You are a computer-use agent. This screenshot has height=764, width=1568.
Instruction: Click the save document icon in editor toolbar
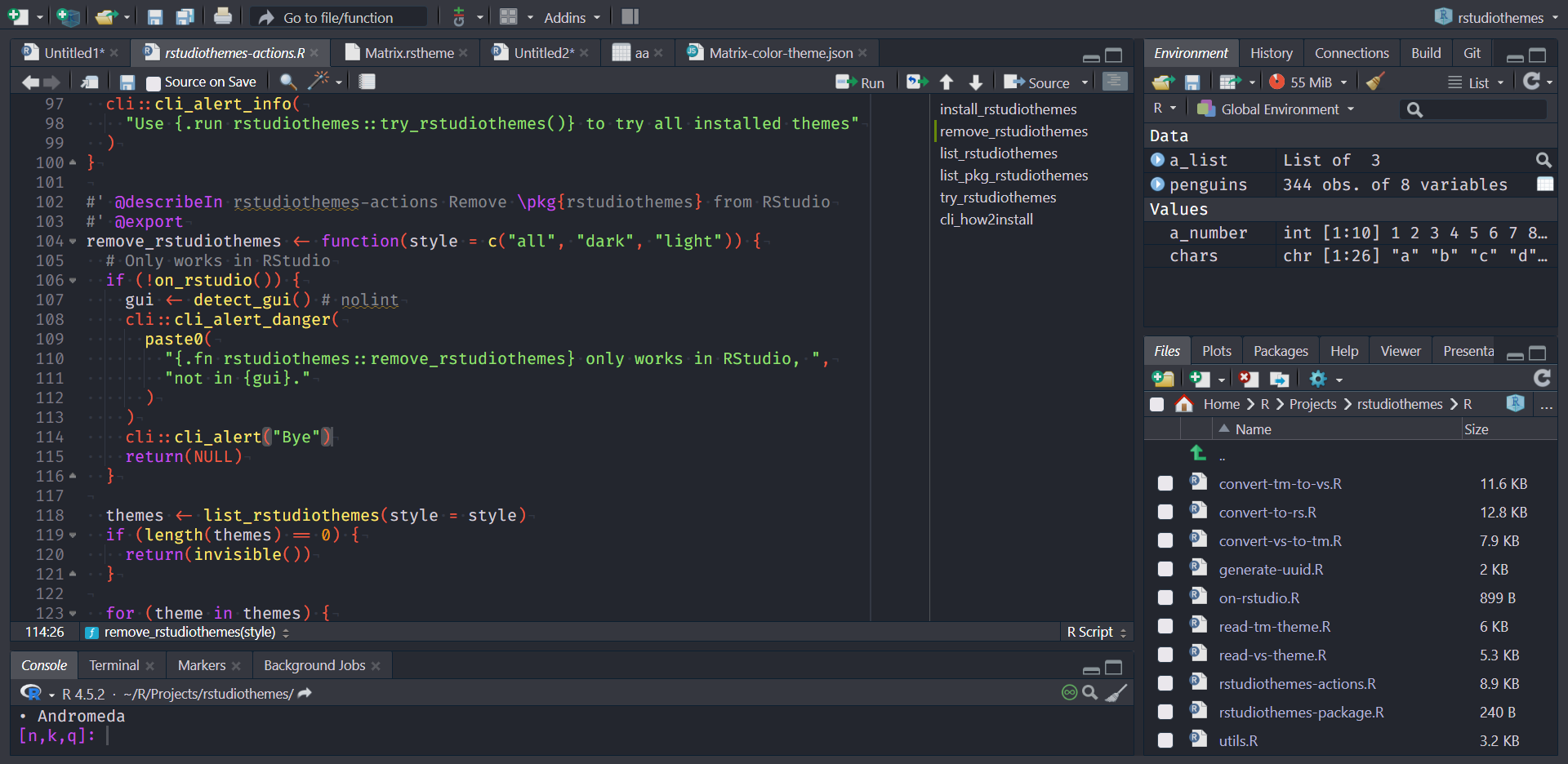pyautogui.click(x=127, y=82)
